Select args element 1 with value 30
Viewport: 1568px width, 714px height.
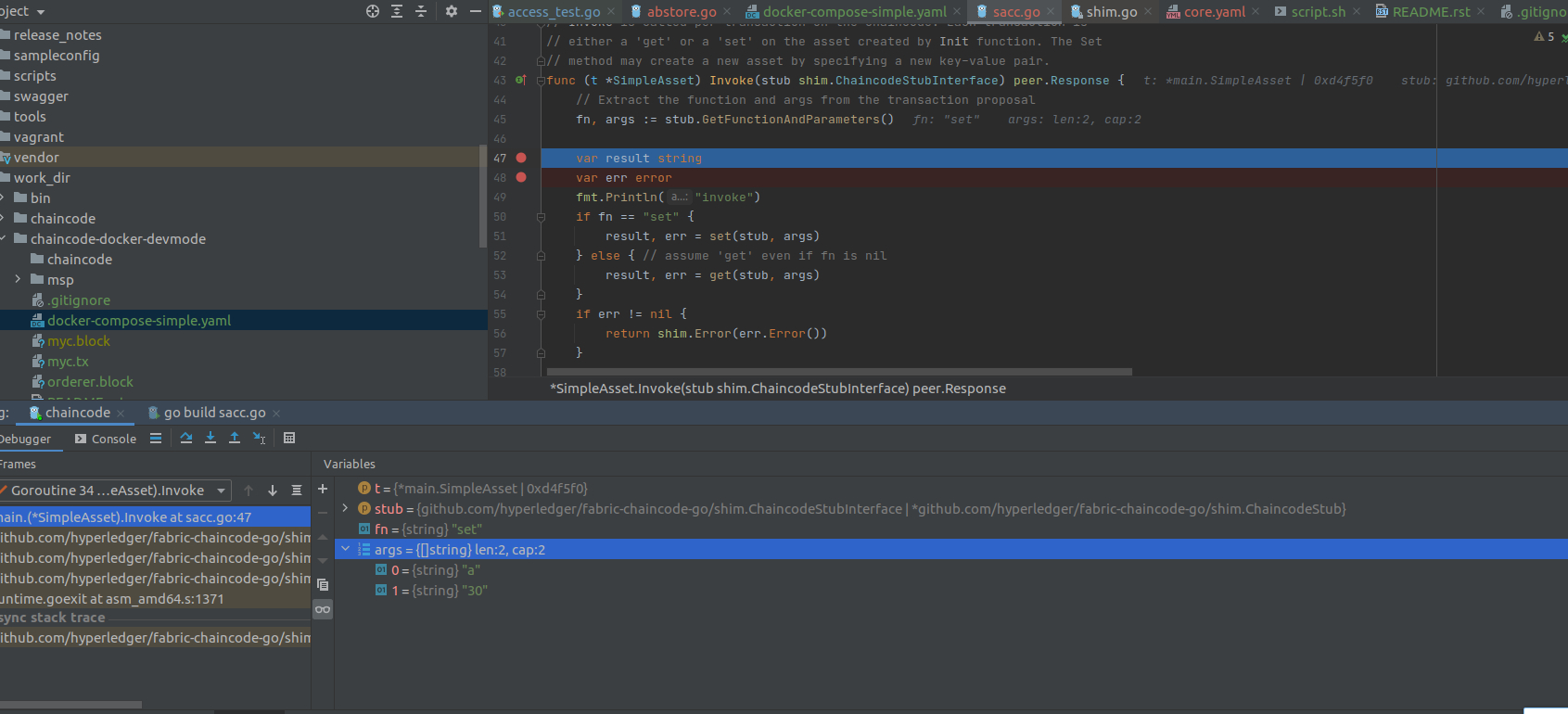pyautogui.click(x=951, y=591)
